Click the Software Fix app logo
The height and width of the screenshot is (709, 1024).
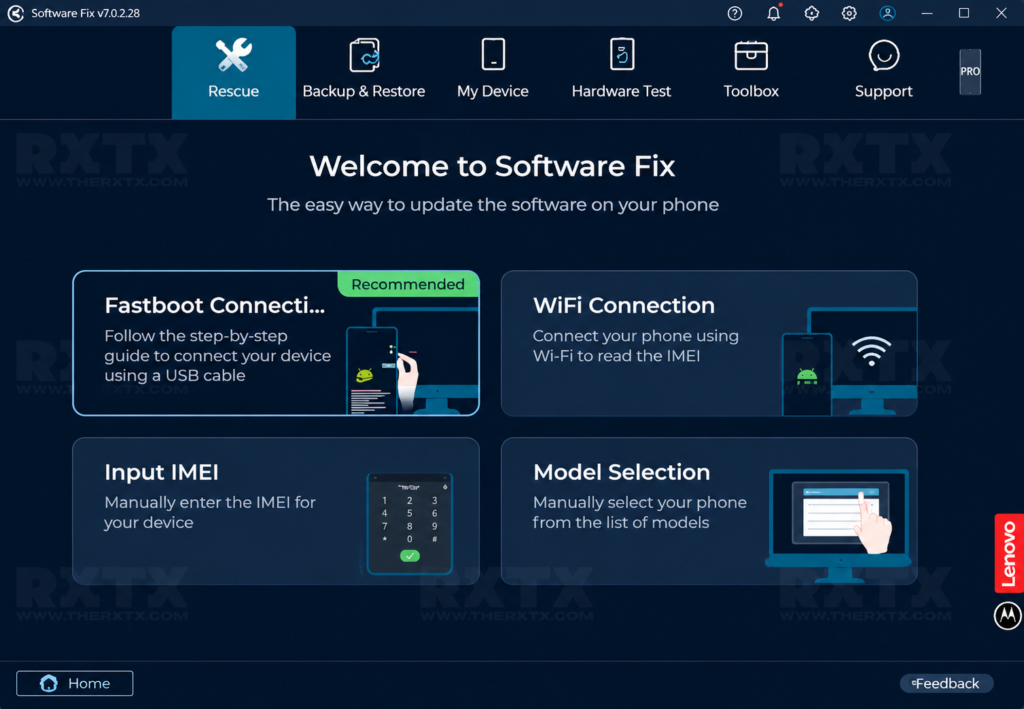pyautogui.click(x=16, y=13)
